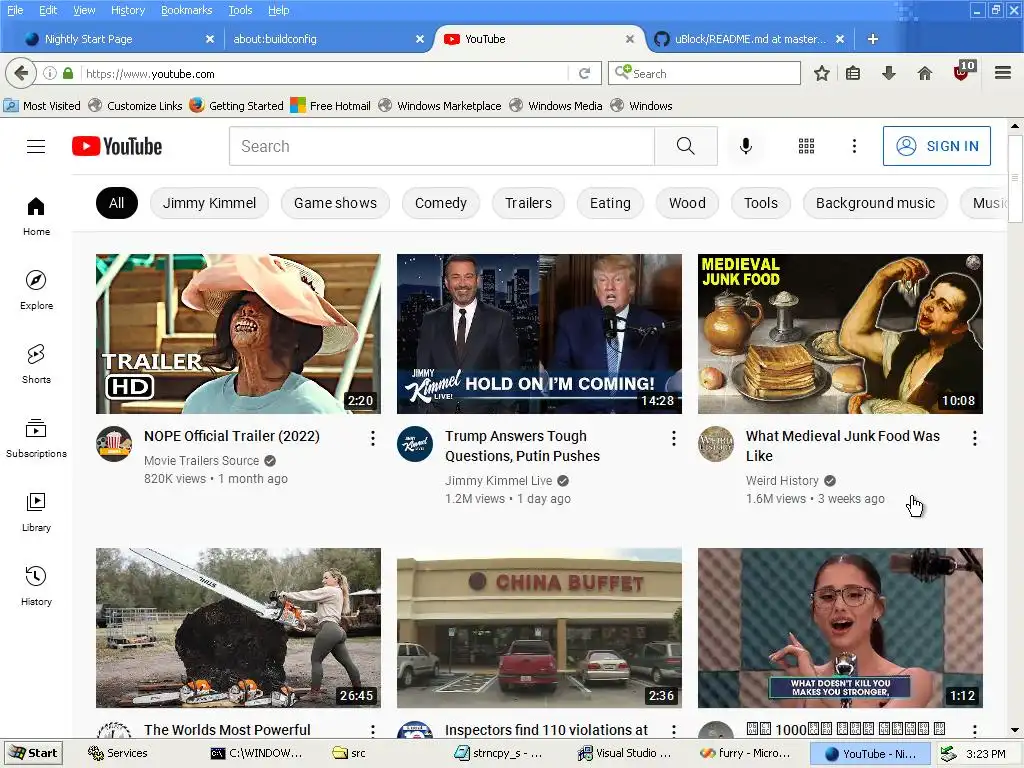Open options menu for Trump Answers Tough Questions
The height and width of the screenshot is (768, 1024).
pyautogui.click(x=674, y=439)
